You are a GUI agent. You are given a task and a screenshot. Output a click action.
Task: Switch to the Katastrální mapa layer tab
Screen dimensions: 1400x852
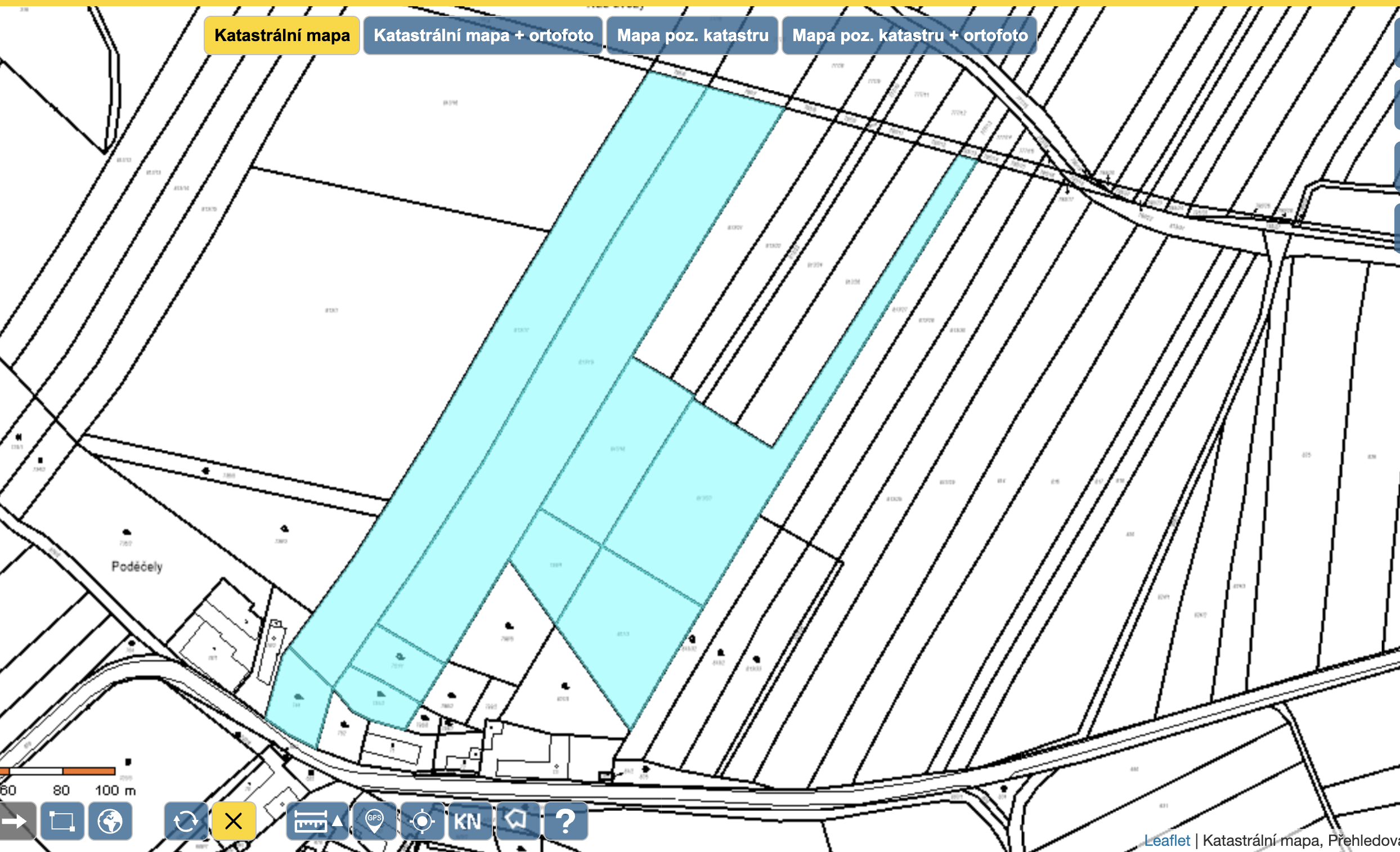[282, 35]
